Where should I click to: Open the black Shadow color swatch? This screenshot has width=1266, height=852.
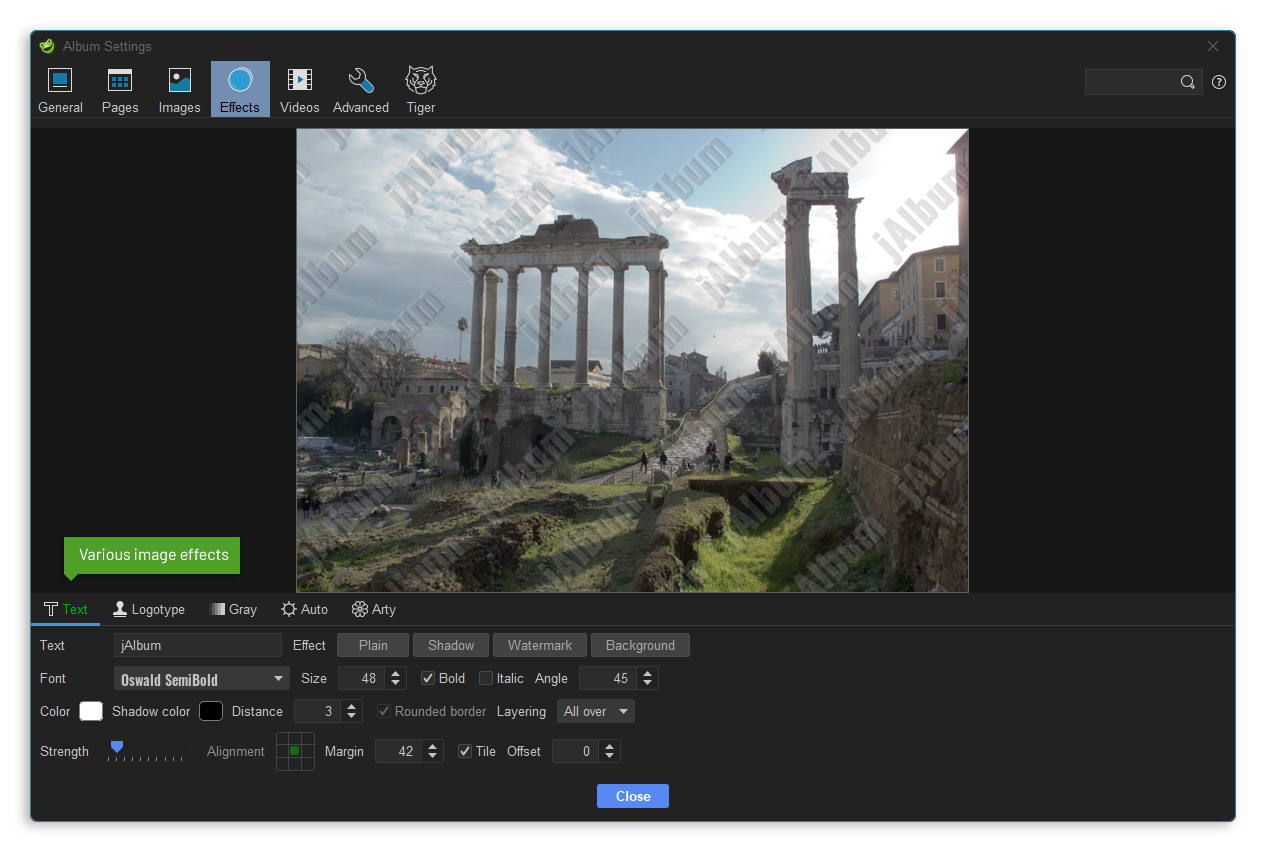coord(210,712)
